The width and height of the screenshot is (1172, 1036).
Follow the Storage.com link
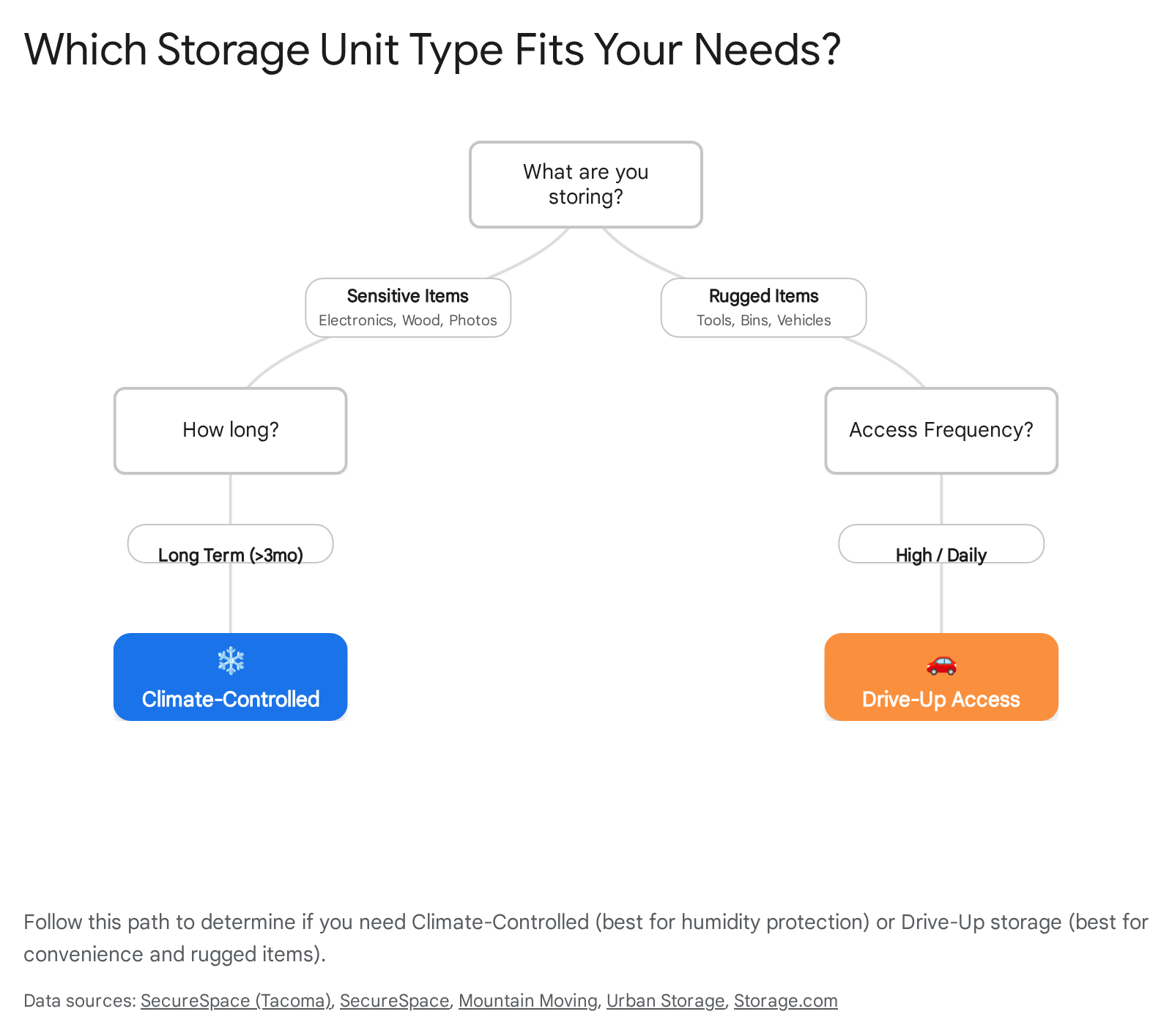coord(785,1001)
